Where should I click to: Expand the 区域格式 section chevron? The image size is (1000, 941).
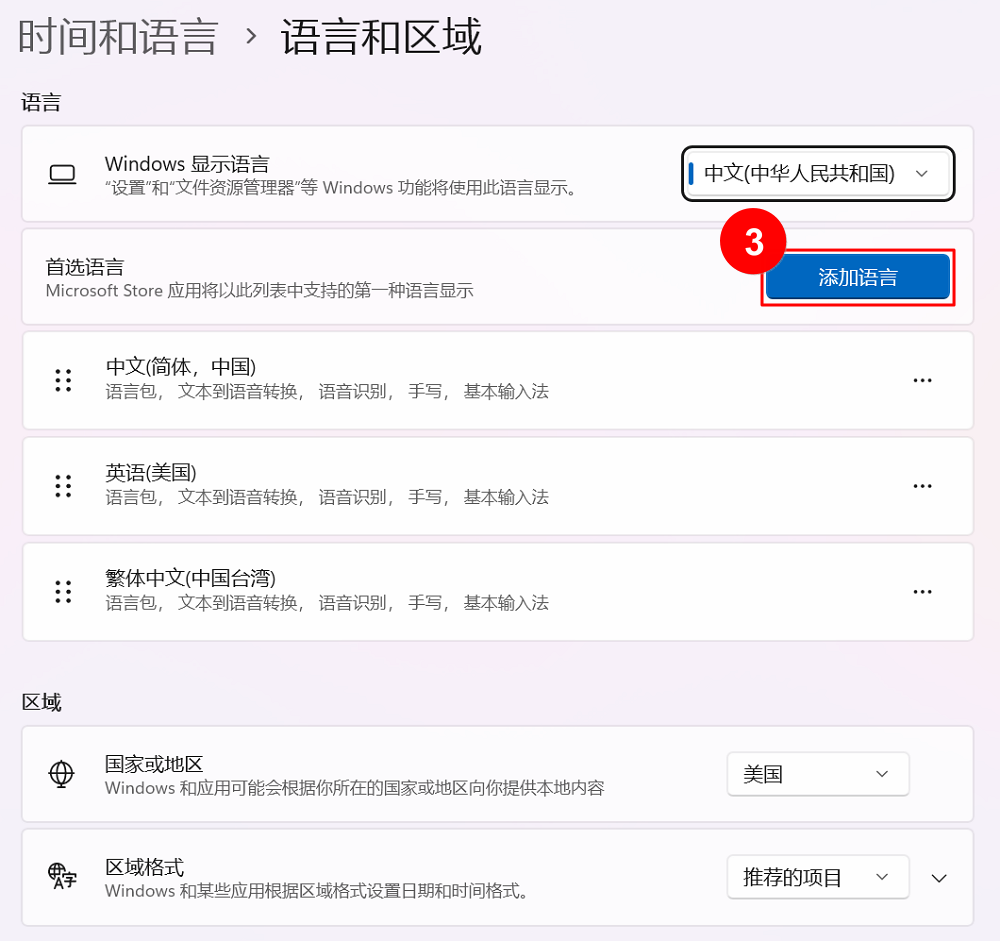pyautogui.click(x=939, y=878)
